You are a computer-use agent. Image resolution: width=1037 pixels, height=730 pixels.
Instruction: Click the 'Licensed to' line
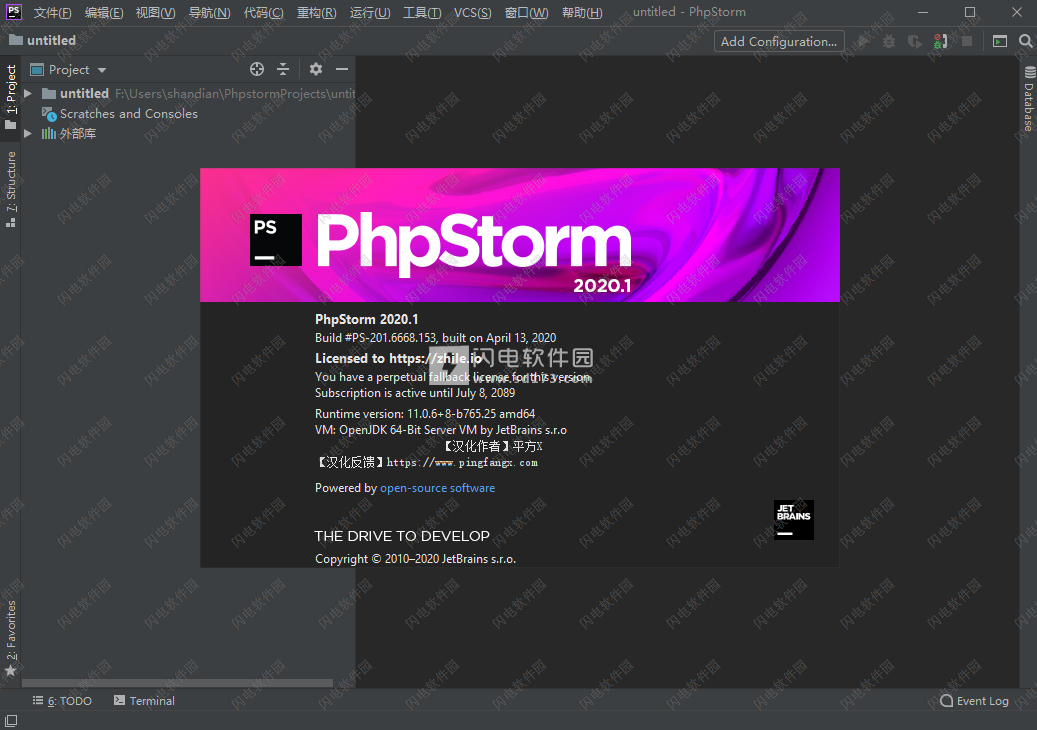coord(398,358)
